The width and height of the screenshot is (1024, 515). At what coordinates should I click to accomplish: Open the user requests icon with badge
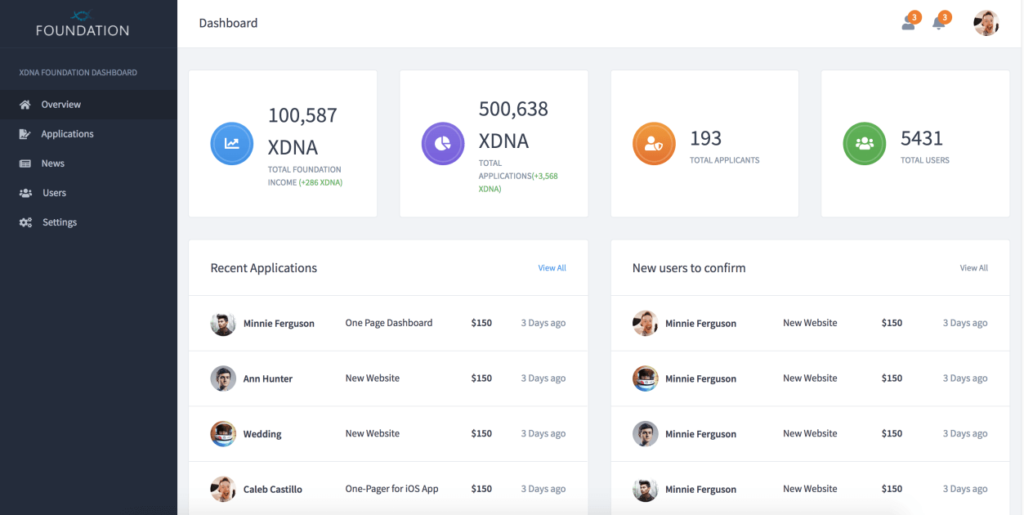910,22
